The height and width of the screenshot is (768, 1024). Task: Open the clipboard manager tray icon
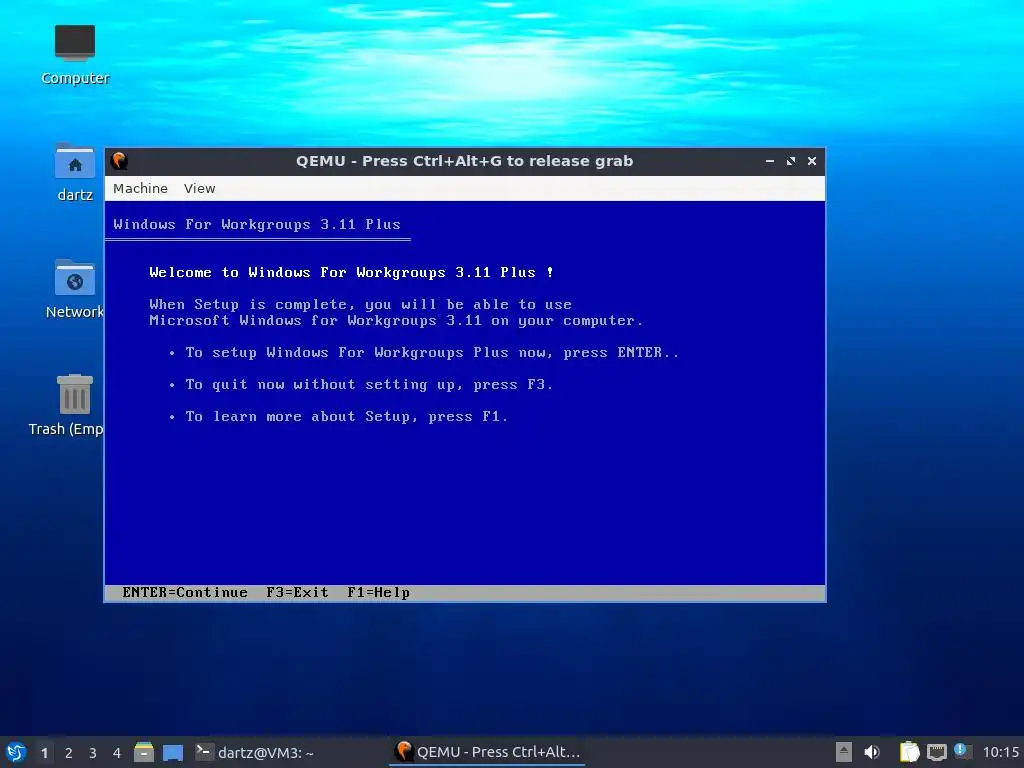(x=909, y=752)
